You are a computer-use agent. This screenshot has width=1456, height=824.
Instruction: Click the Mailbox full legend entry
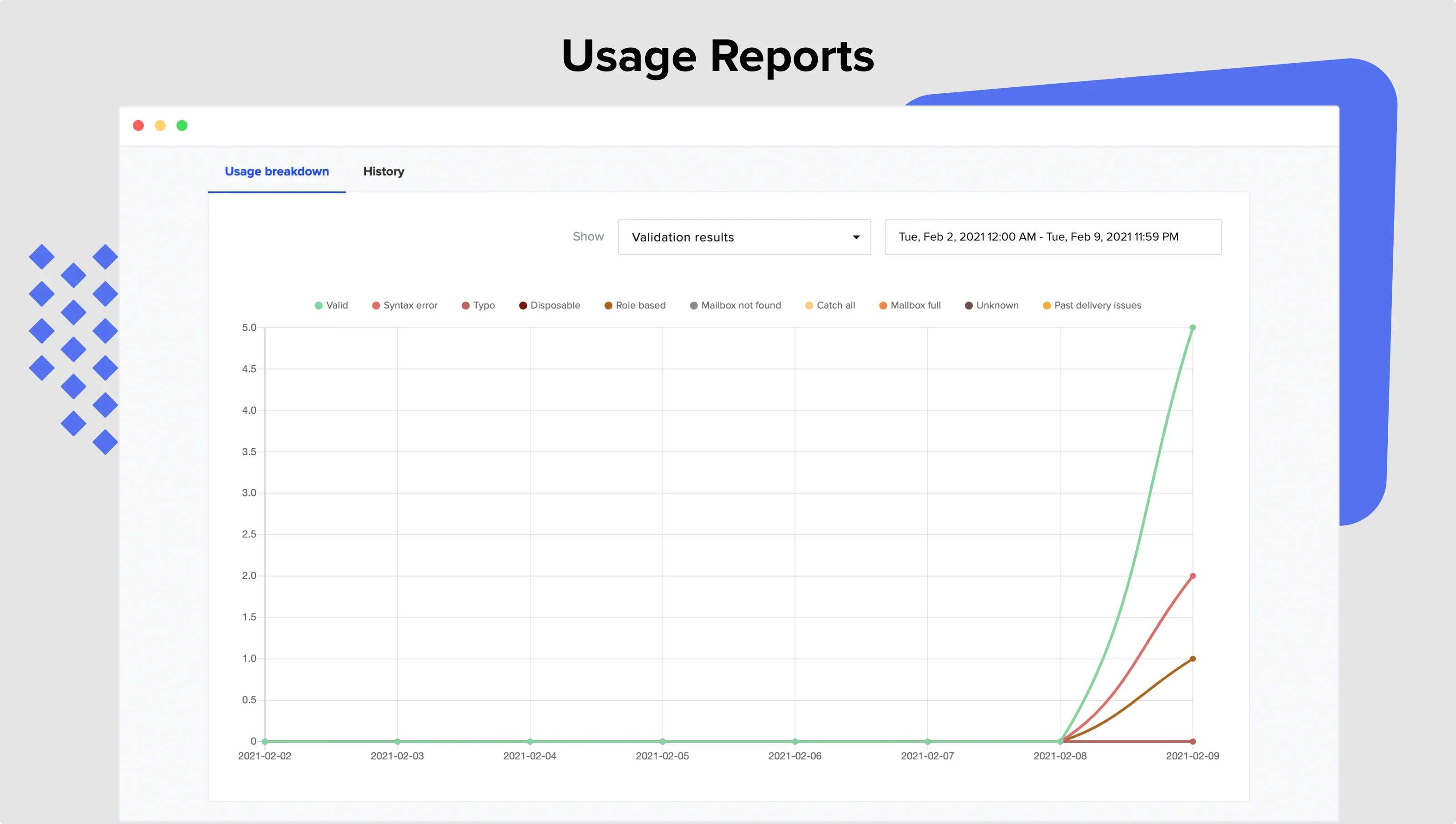click(915, 305)
